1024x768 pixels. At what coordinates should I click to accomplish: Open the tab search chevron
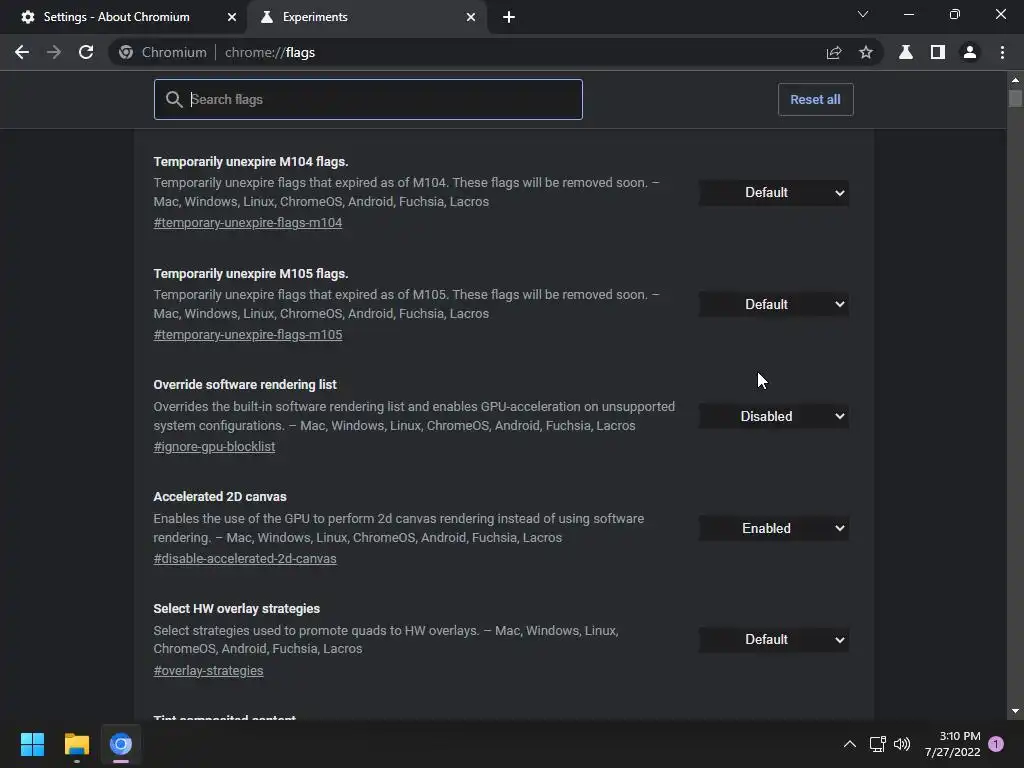[863, 14]
